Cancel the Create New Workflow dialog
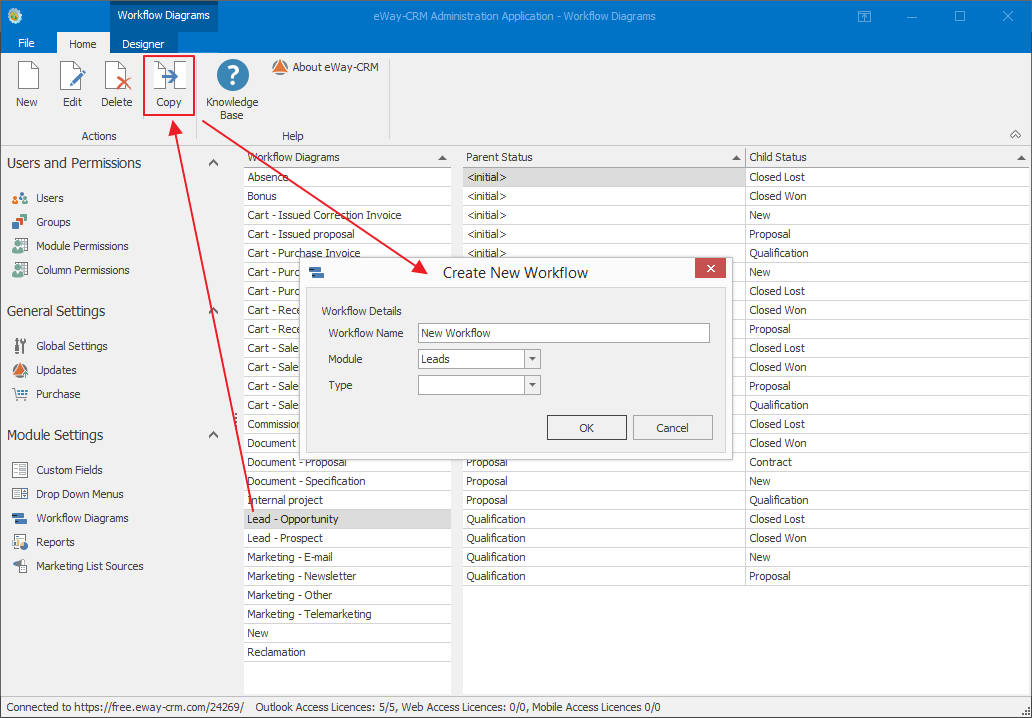Viewport: 1032px width, 718px height. coord(672,428)
